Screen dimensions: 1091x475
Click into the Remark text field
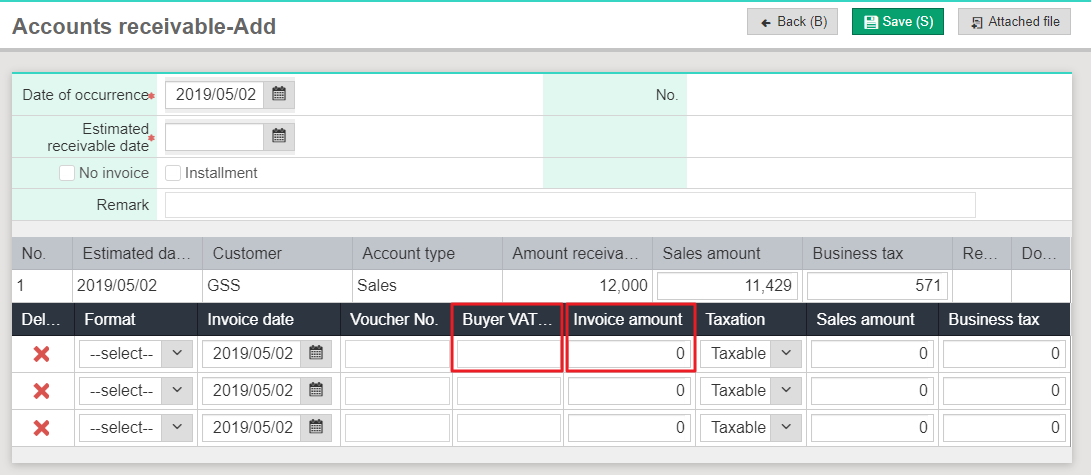570,205
